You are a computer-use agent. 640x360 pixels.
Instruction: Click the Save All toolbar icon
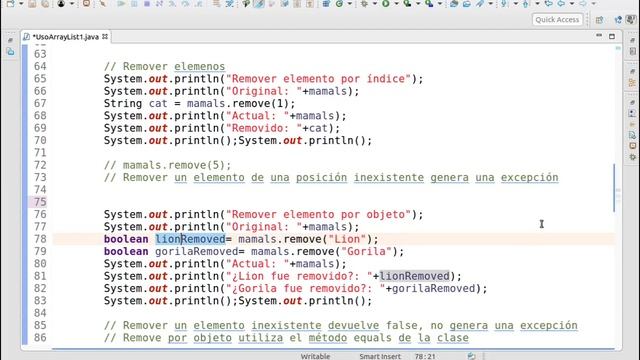[45, 4]
